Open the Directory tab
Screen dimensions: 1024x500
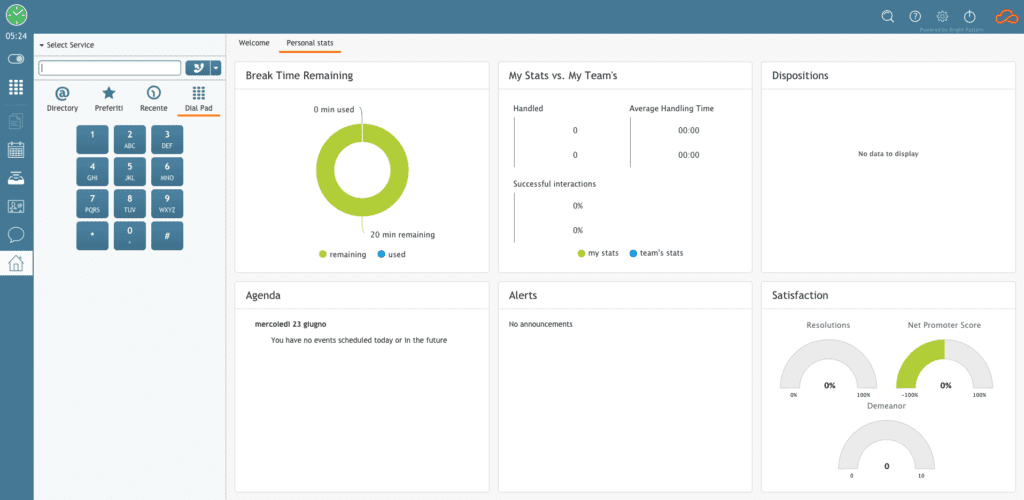(x=63, y=100)
